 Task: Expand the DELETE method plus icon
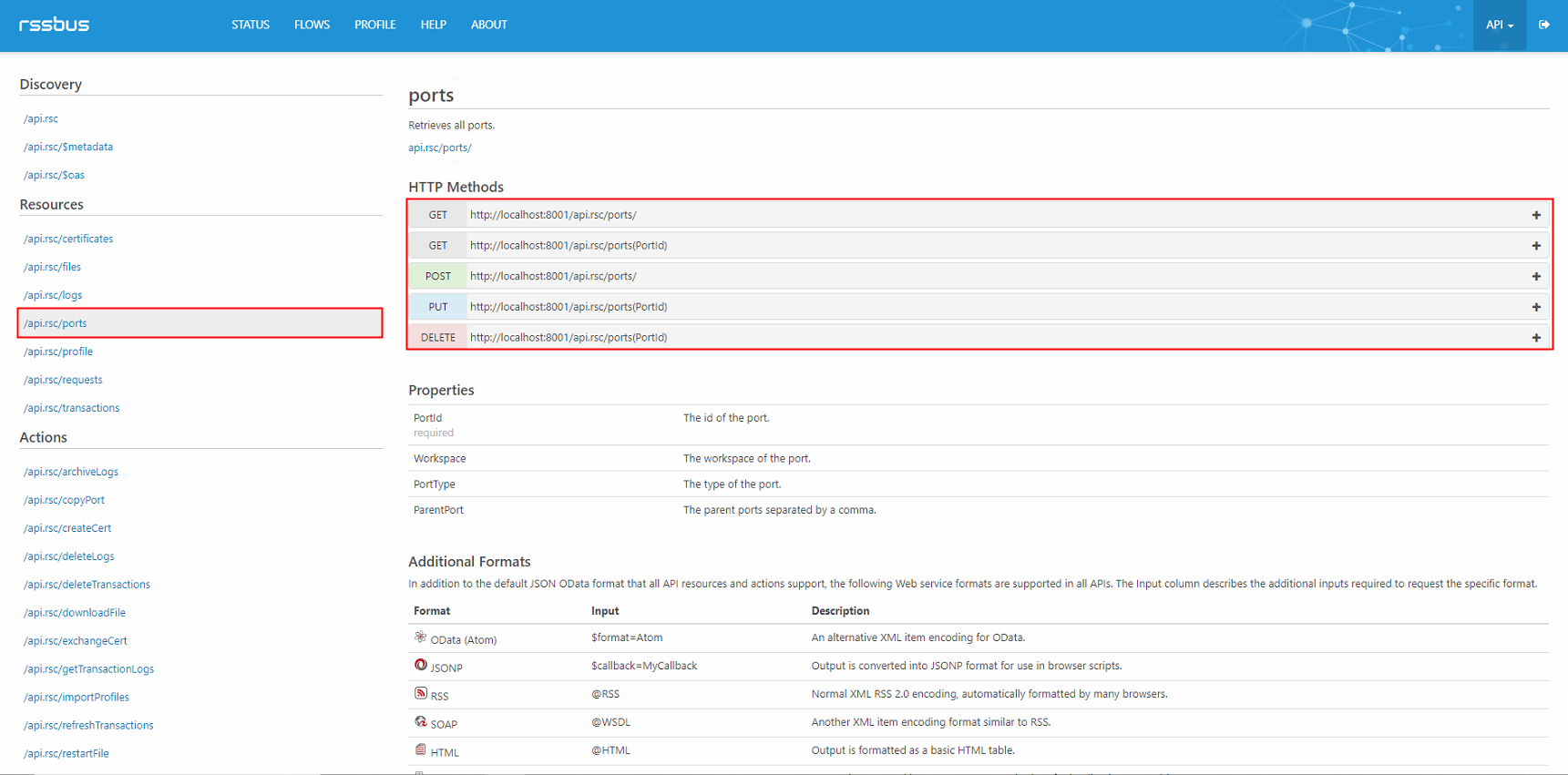1535,337
